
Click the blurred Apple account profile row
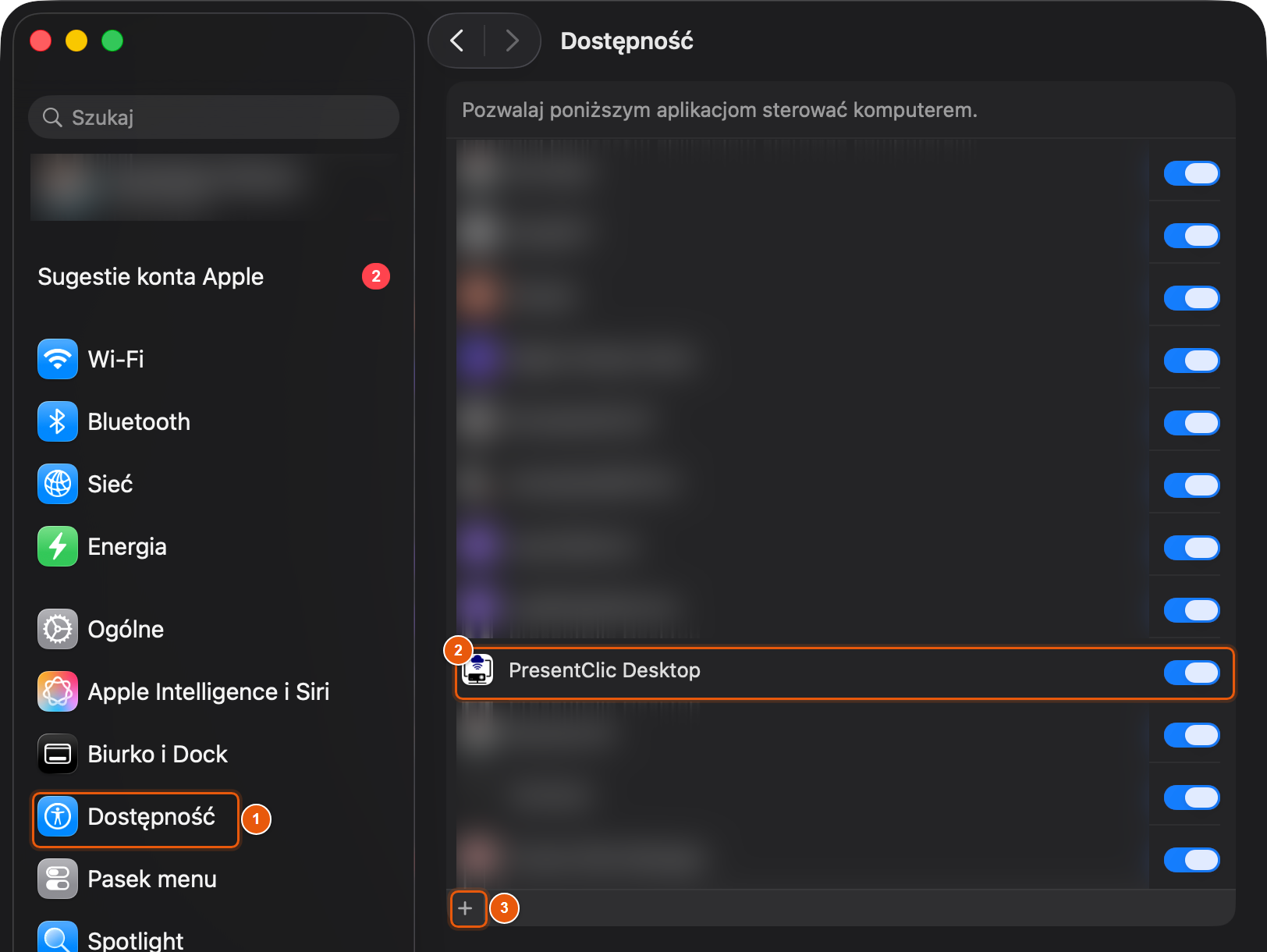pos(214,187)
